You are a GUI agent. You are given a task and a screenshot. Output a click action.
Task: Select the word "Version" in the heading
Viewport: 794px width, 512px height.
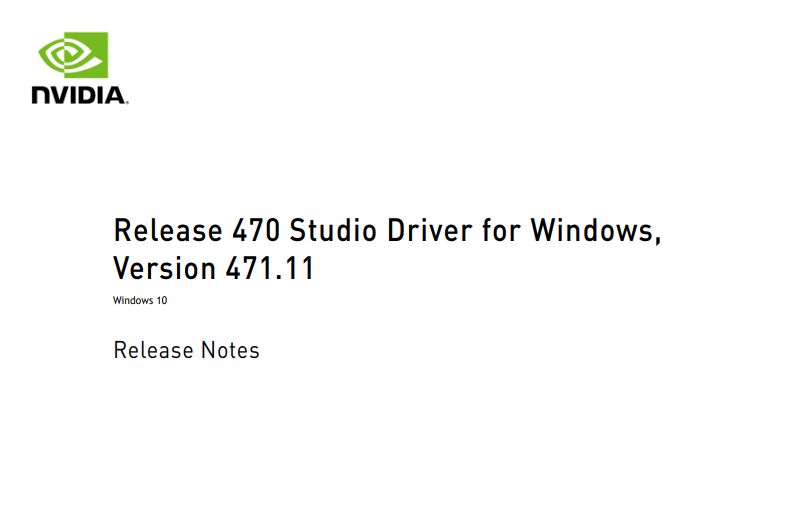[165, 268]
